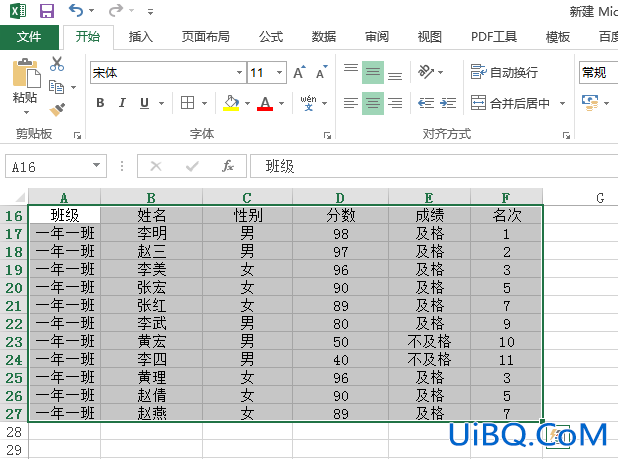Screen dimensions: 618x459
Task: Click cell with name 黄宏
Action: pyautogui.click(x=151, y=342)
